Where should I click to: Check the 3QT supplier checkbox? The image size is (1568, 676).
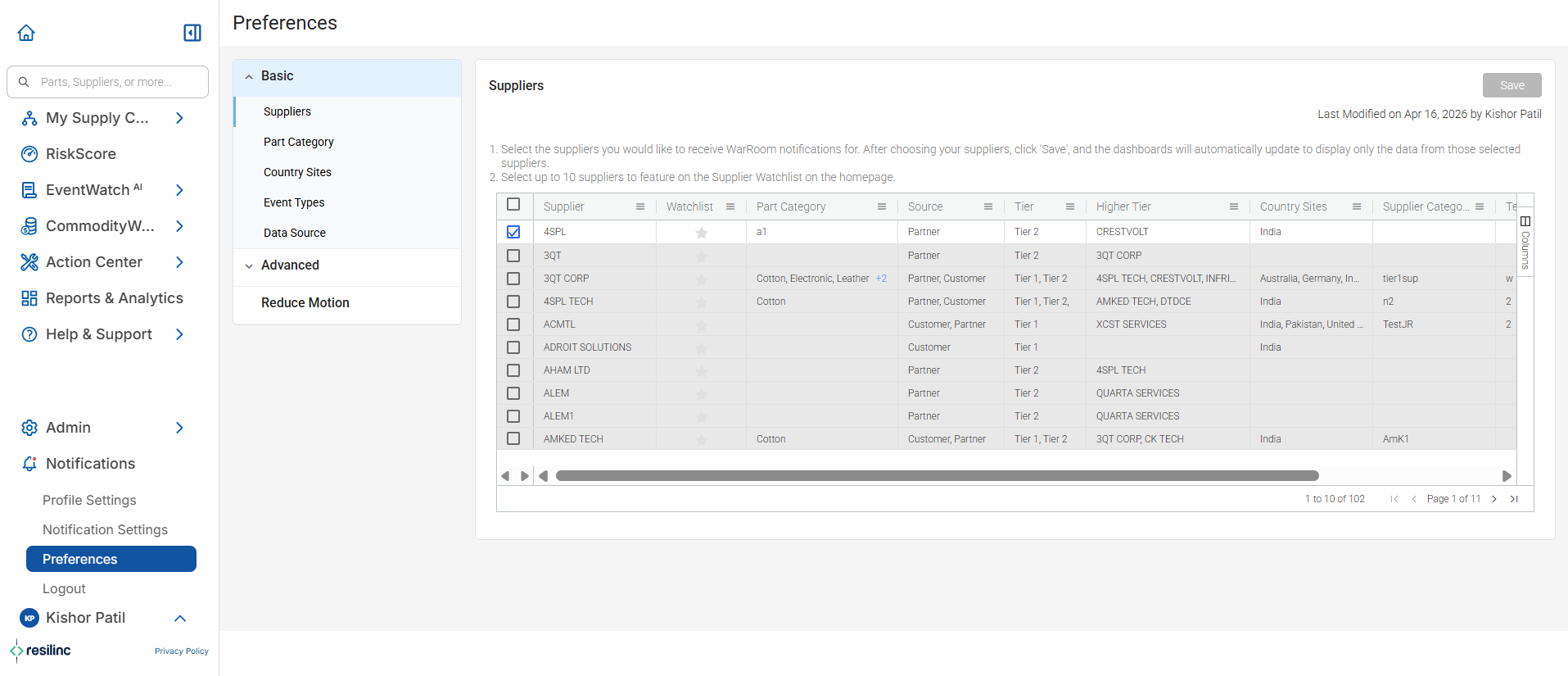513,256
